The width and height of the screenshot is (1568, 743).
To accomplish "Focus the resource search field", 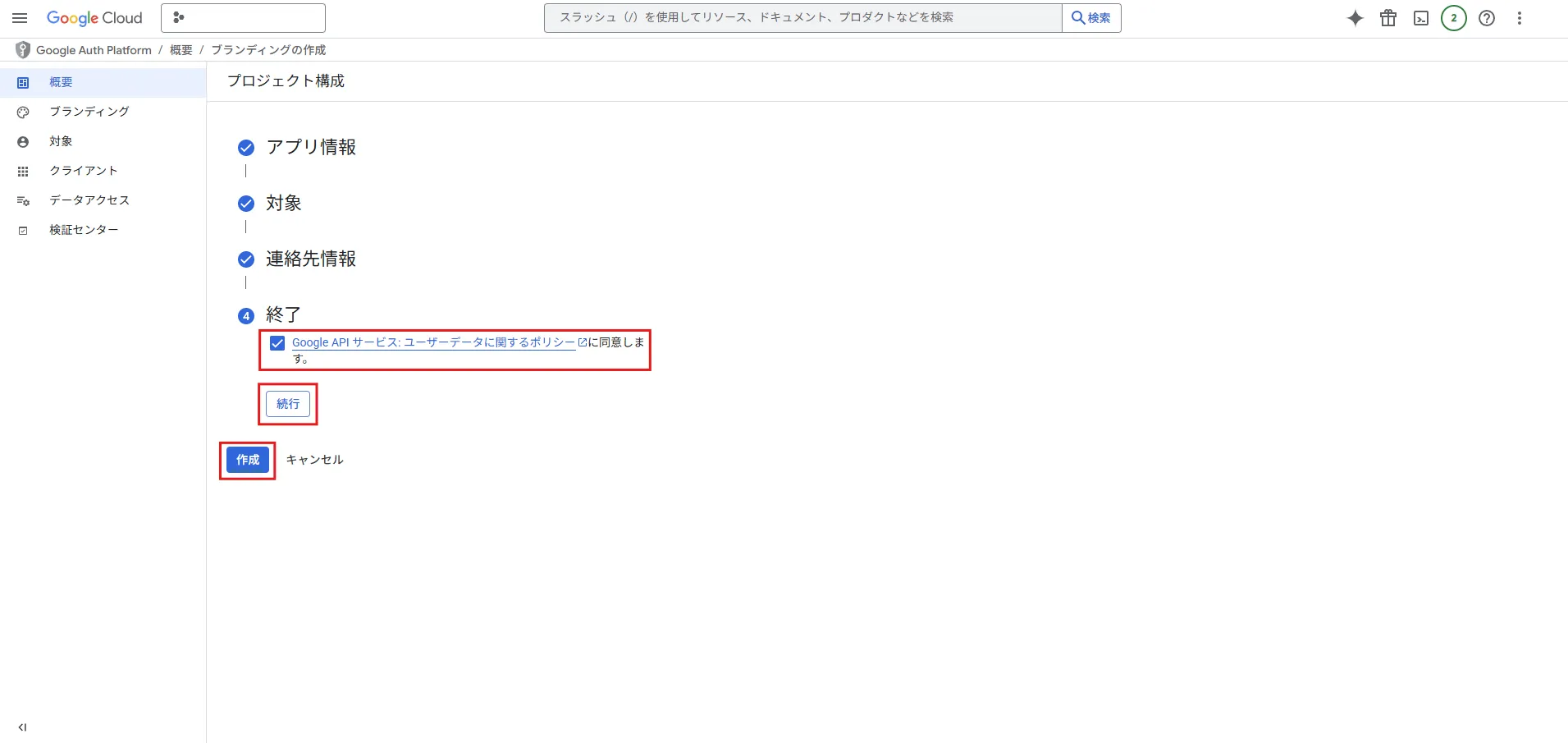I will pos(802,18).
